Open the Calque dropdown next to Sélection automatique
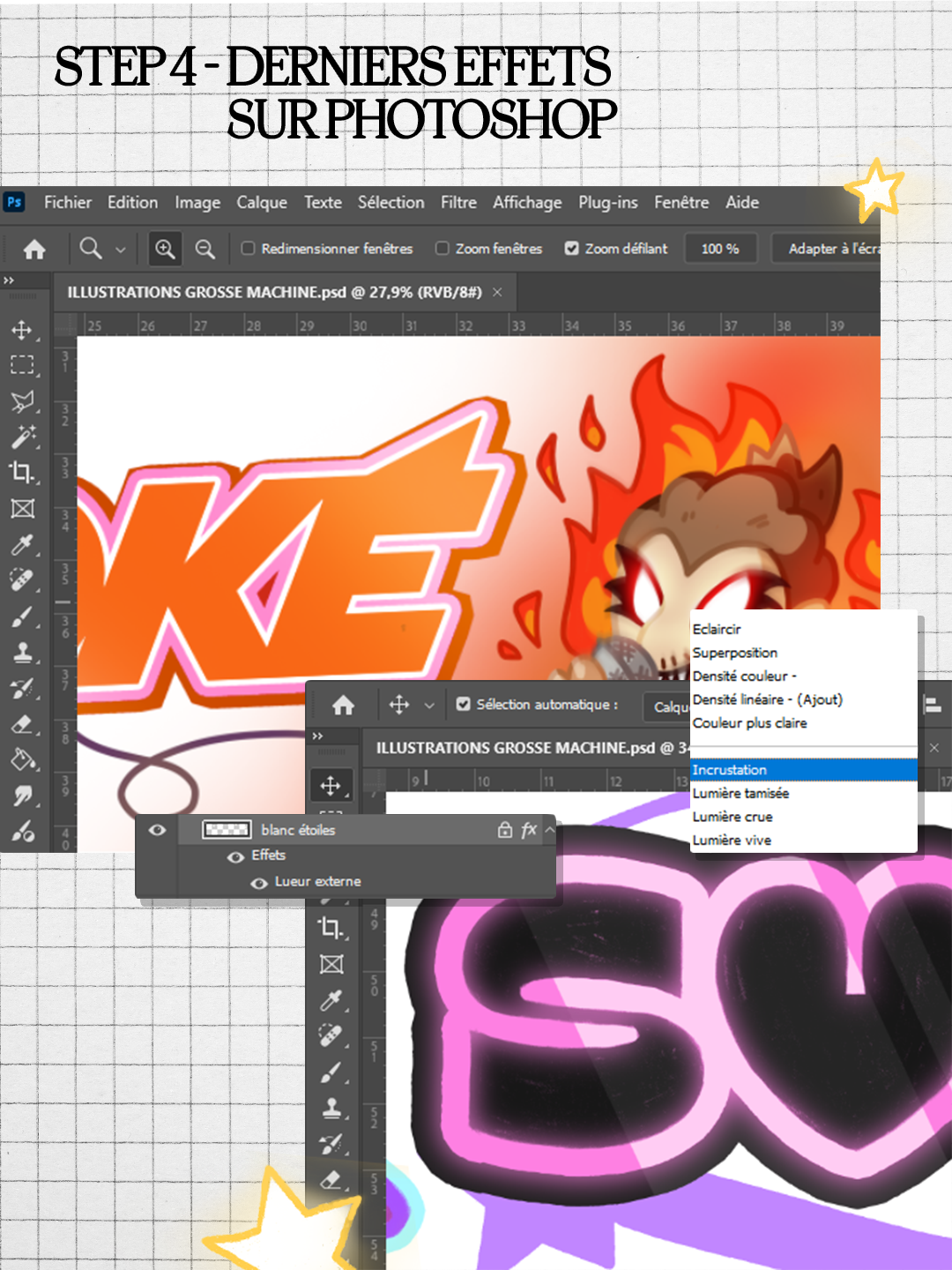Screen dimensions: 952x1270 (x=668, y=706)
